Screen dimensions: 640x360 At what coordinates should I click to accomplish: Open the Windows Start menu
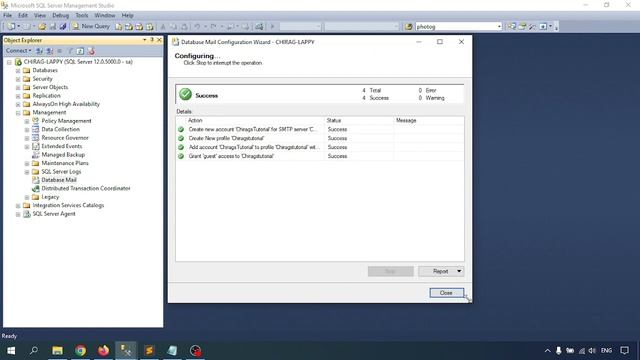coord(11,351)
